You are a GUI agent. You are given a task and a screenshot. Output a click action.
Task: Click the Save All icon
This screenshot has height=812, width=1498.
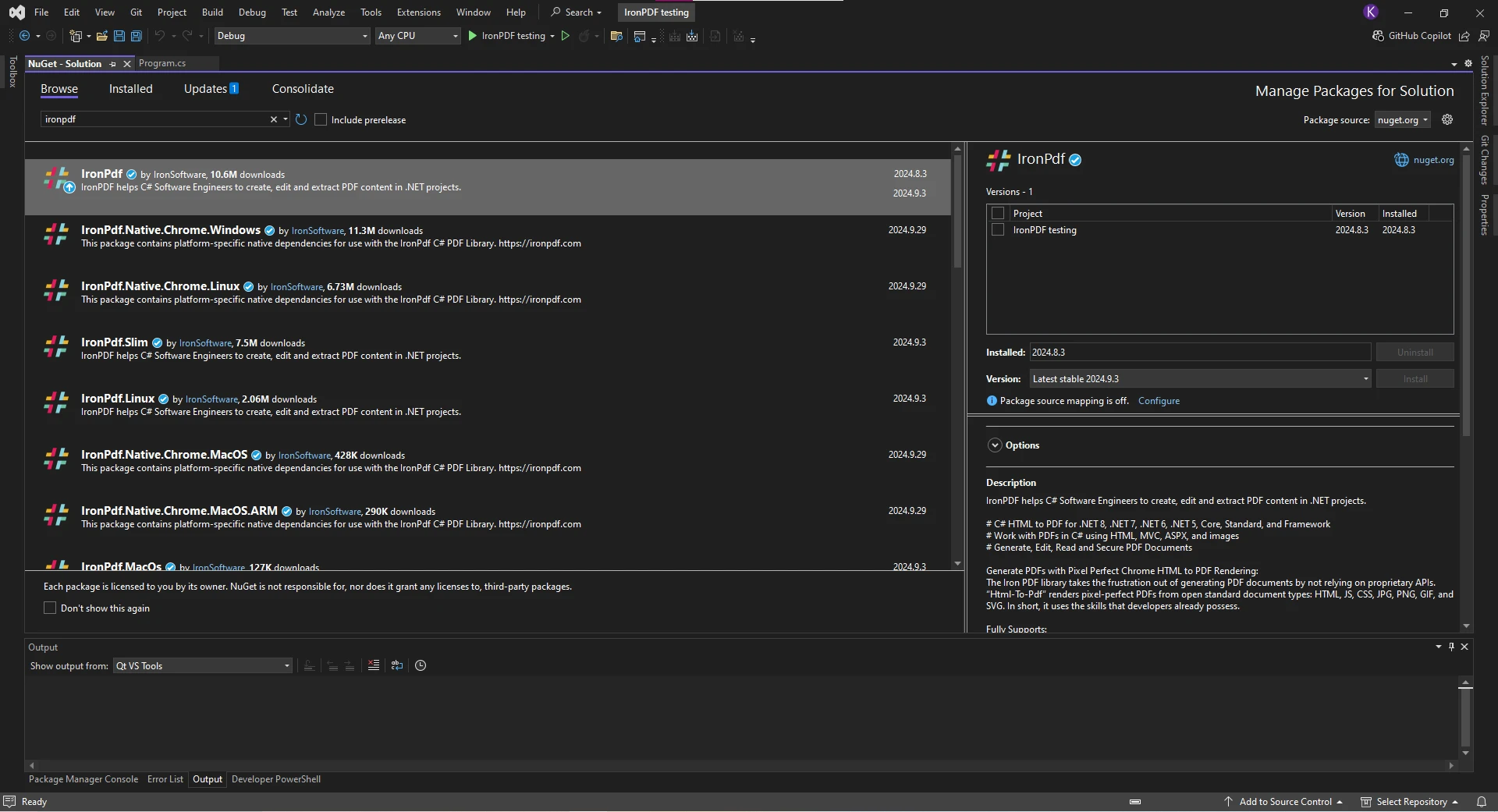137,36
